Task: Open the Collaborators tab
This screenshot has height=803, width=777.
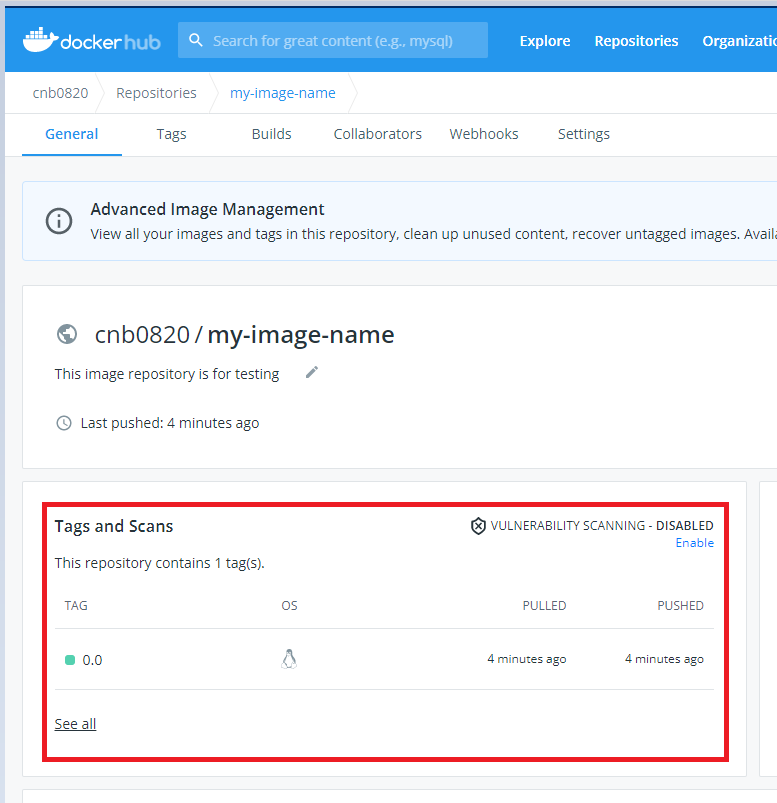Action: pyautogui.click(x=377, y=134)
